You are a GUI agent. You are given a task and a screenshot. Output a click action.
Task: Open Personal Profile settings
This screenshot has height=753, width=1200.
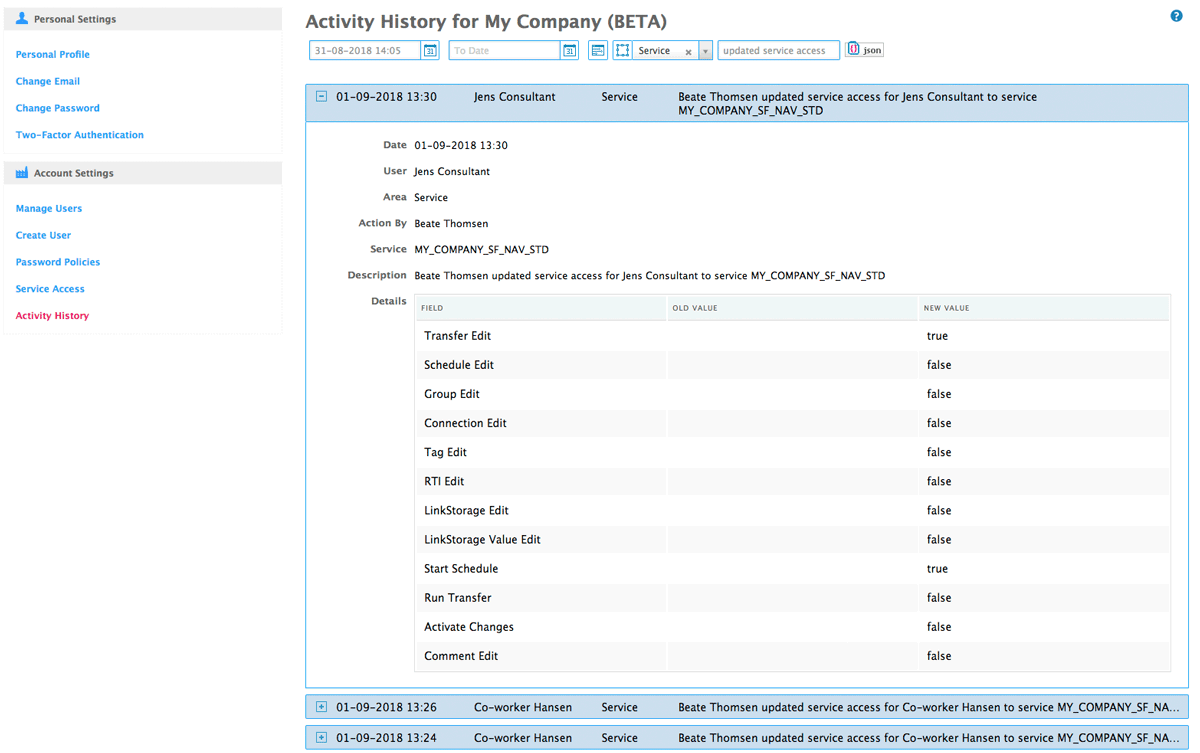(x=53, y=54)
